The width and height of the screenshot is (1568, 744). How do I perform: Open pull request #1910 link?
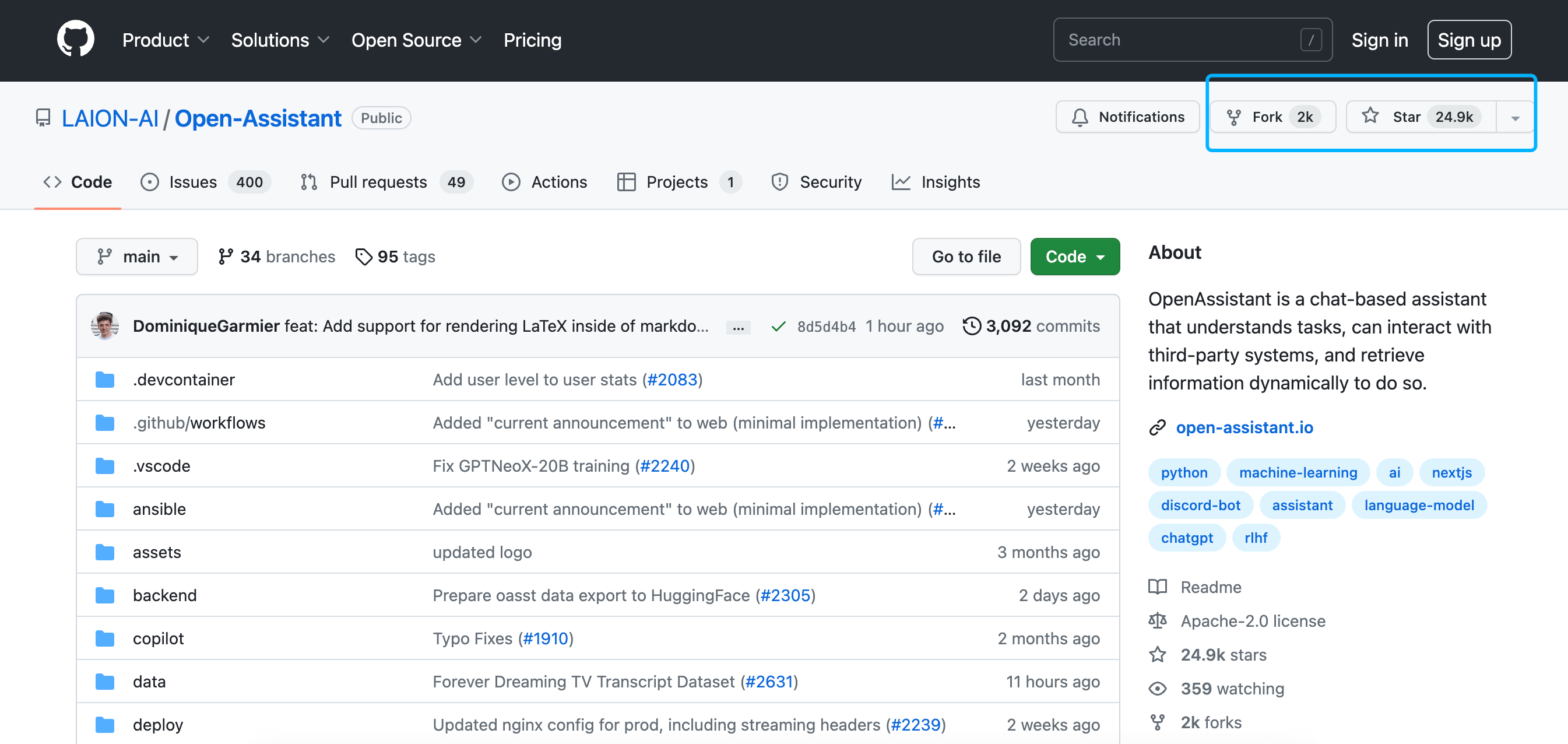[x=546, y=638]
